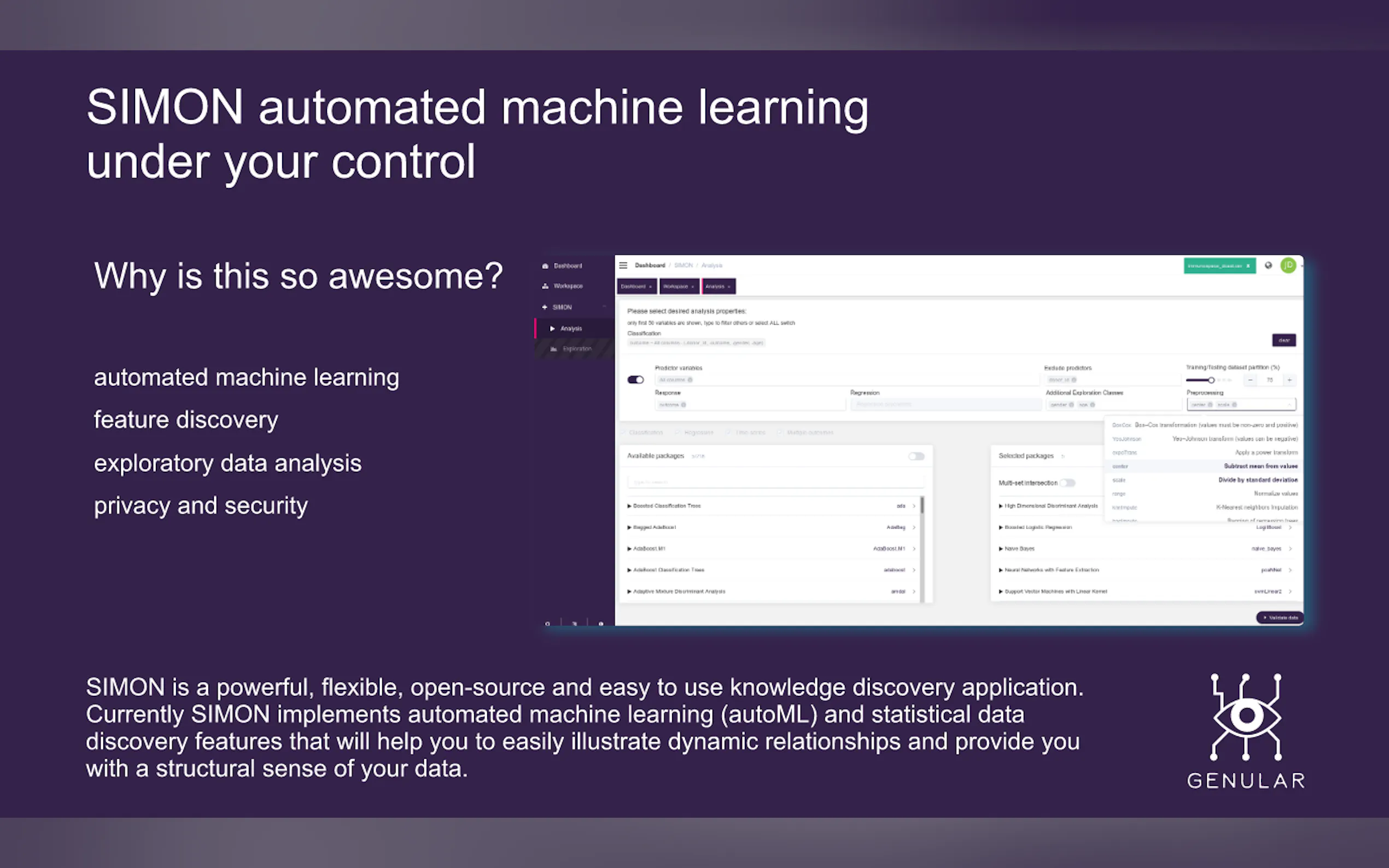Toggle the Available packages switch

coord(916,456)
